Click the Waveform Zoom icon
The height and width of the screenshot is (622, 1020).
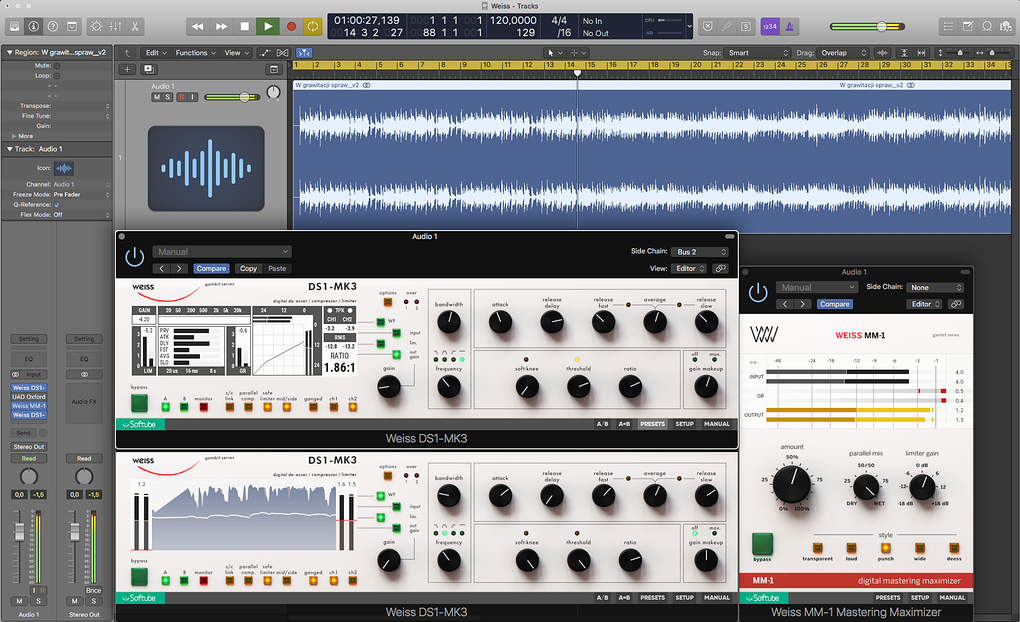883,53
